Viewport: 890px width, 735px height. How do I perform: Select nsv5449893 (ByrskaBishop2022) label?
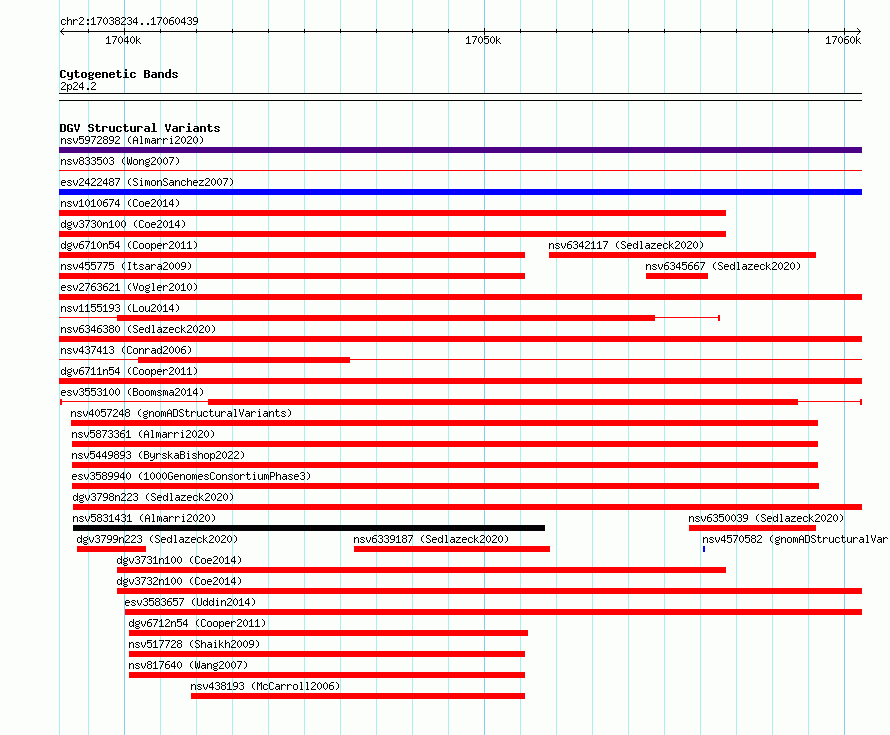pos(158,455)
